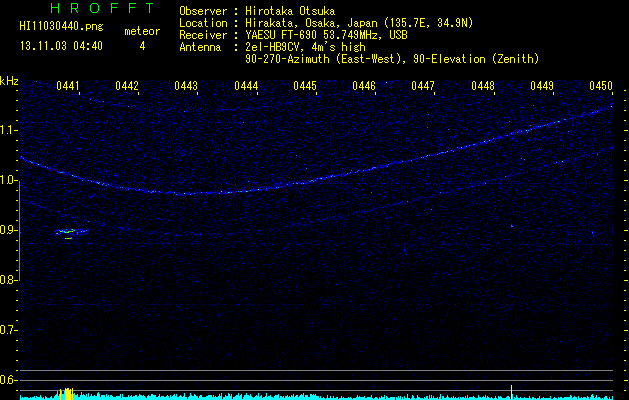Image resolution: width=629 pixels, height=400 pixels.
Task: Click the 90-270-Azimuth (East-West) text line
Action: tap(392, 59)
